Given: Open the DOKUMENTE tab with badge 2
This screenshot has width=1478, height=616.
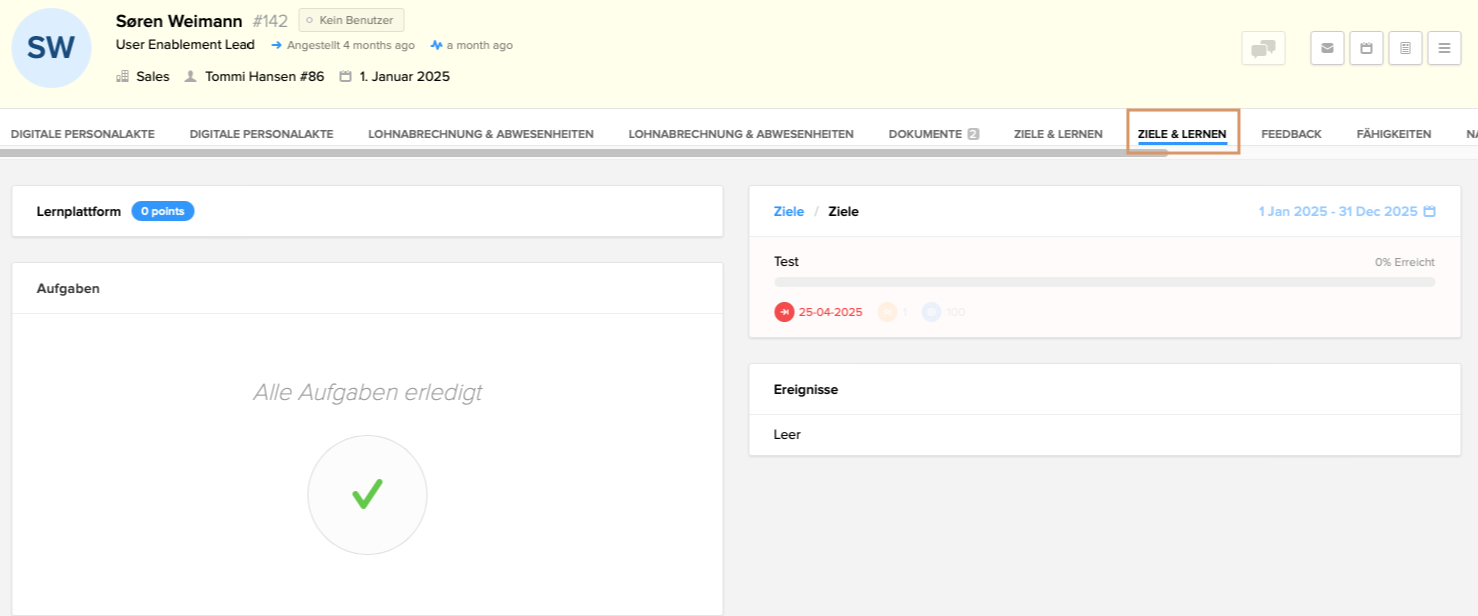Looking at the screenshot, I should coord(932,133).
